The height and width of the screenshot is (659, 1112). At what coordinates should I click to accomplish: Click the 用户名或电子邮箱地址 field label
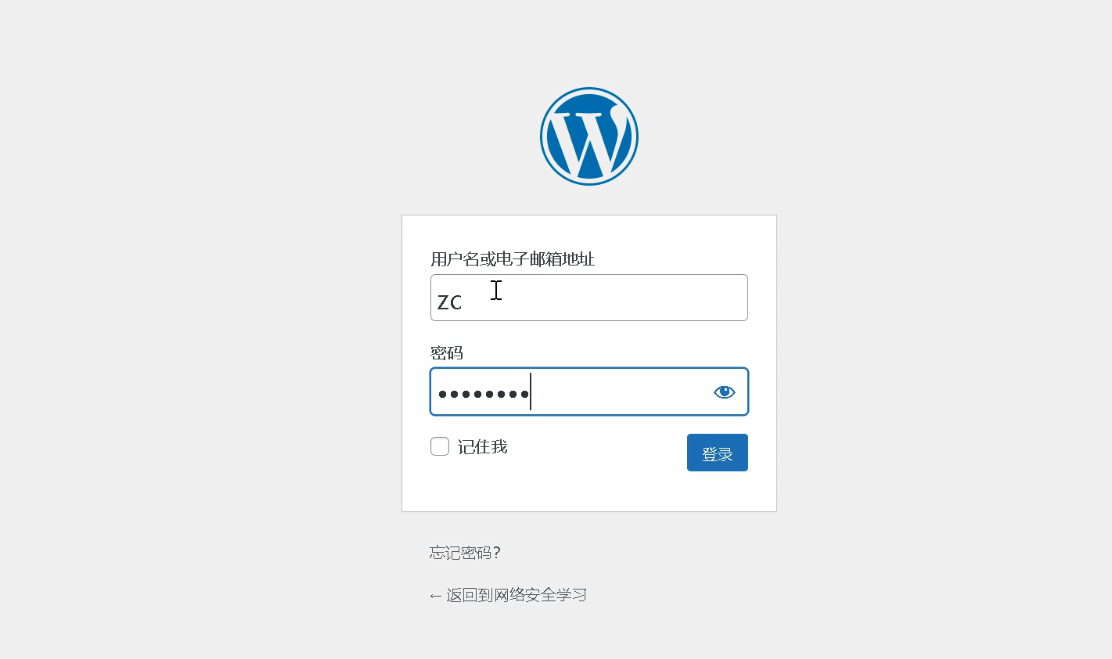point(512,259)
